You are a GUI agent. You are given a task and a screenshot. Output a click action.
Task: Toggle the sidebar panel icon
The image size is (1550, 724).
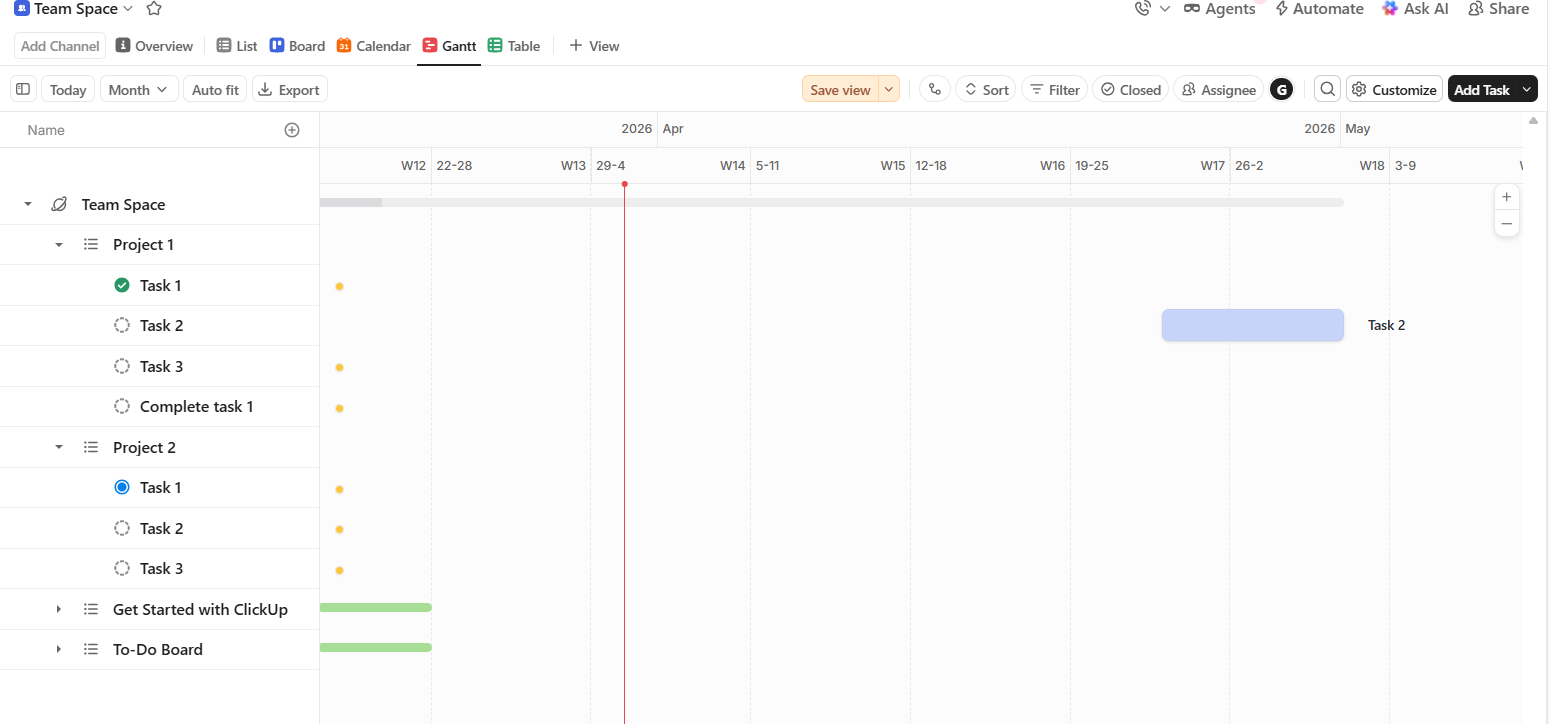tap(23, 89)
